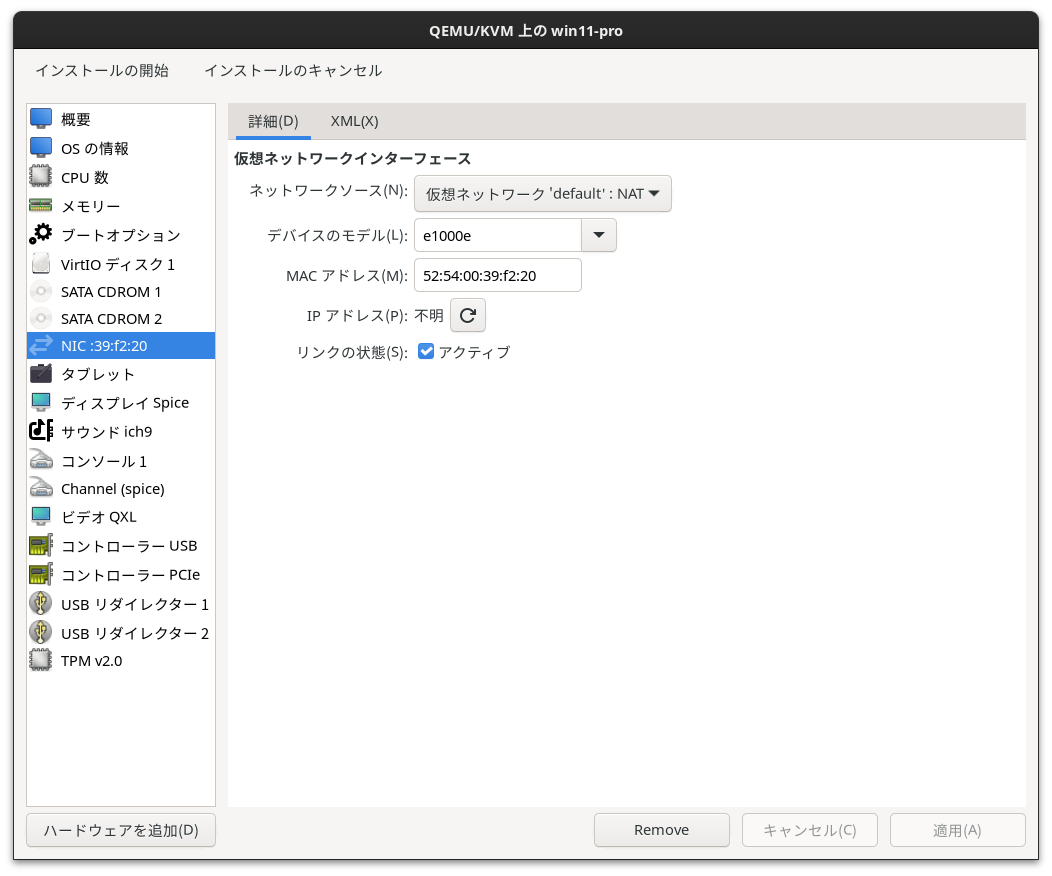Click ハードウェアを追加(D) to add hardware
The height and width of the screenshot is (876, 1052).
[120, 830]
